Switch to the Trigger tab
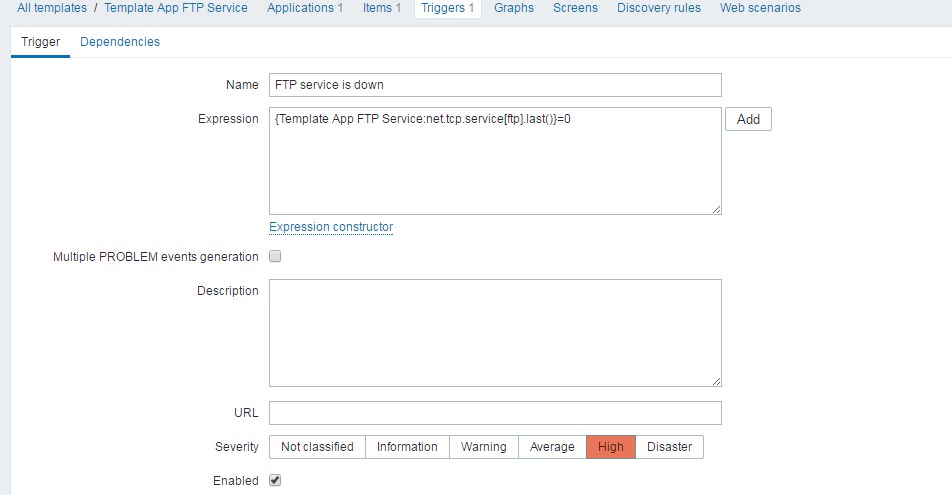The width and height of the screenshot is (952, 495). [41, 42]
